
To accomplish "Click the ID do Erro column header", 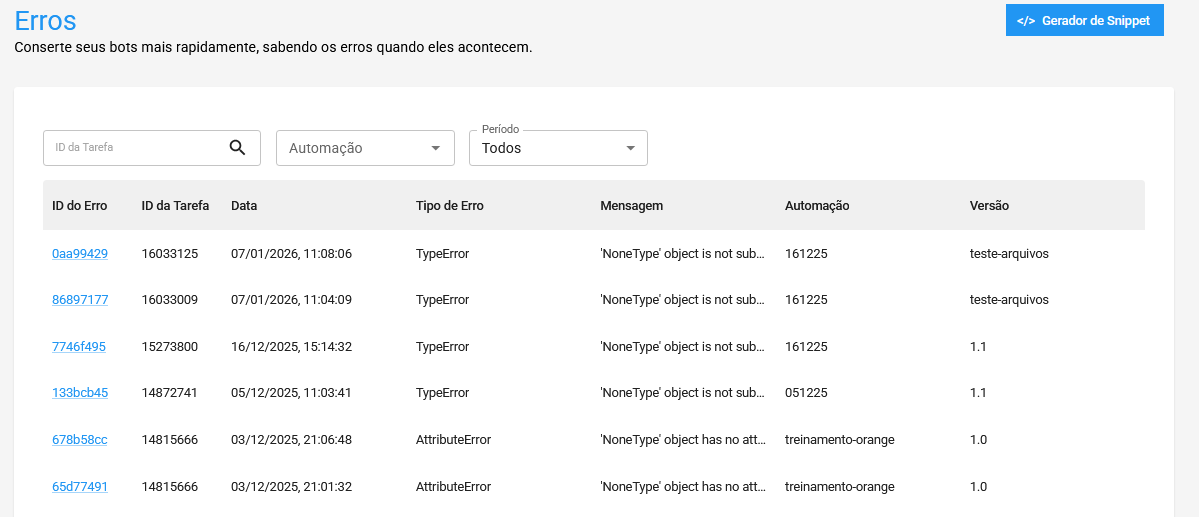I will click(80, 206).
